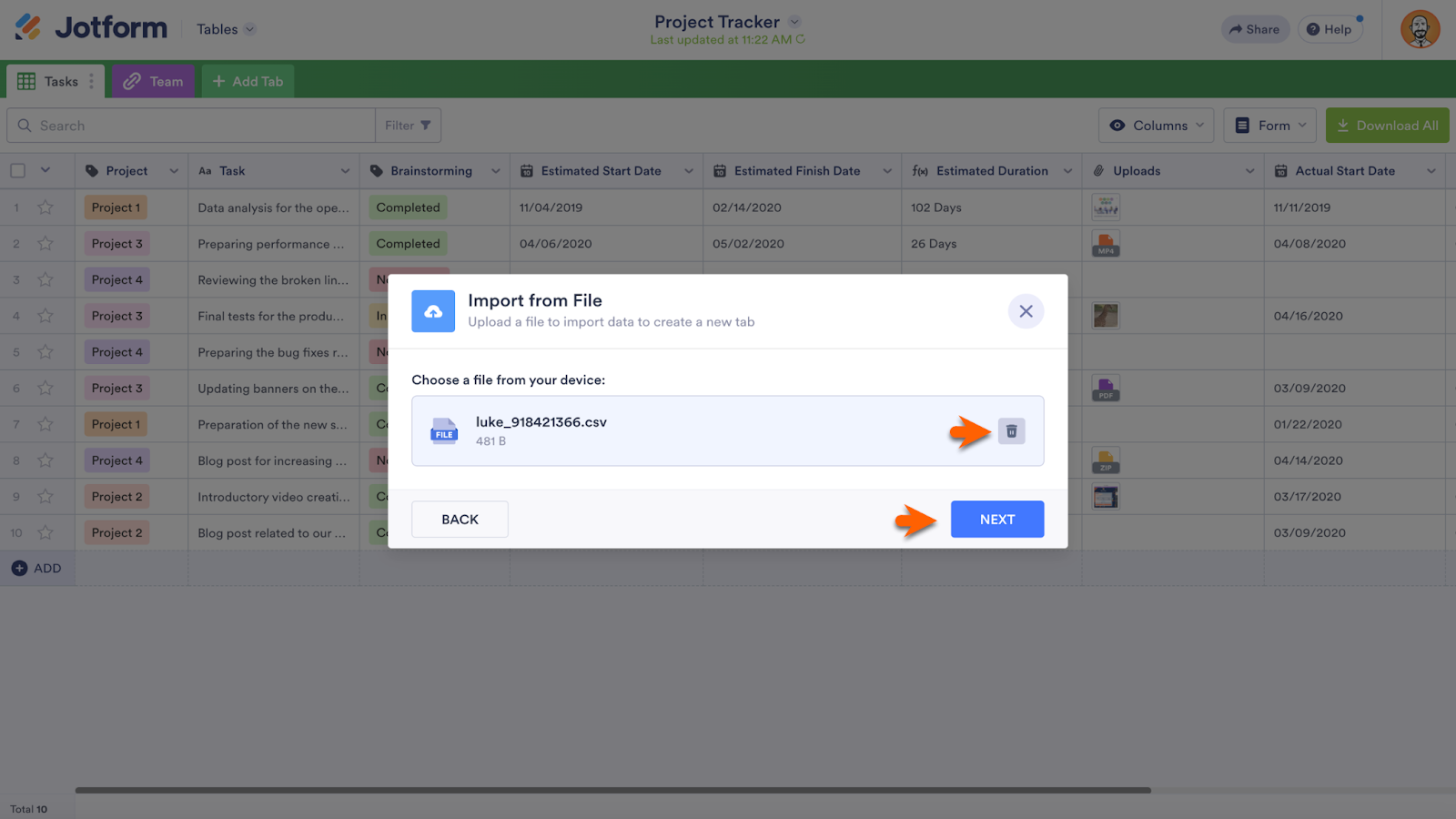Open the PDF file icon in row 6
The image size is (1456, 819).
1106,389
